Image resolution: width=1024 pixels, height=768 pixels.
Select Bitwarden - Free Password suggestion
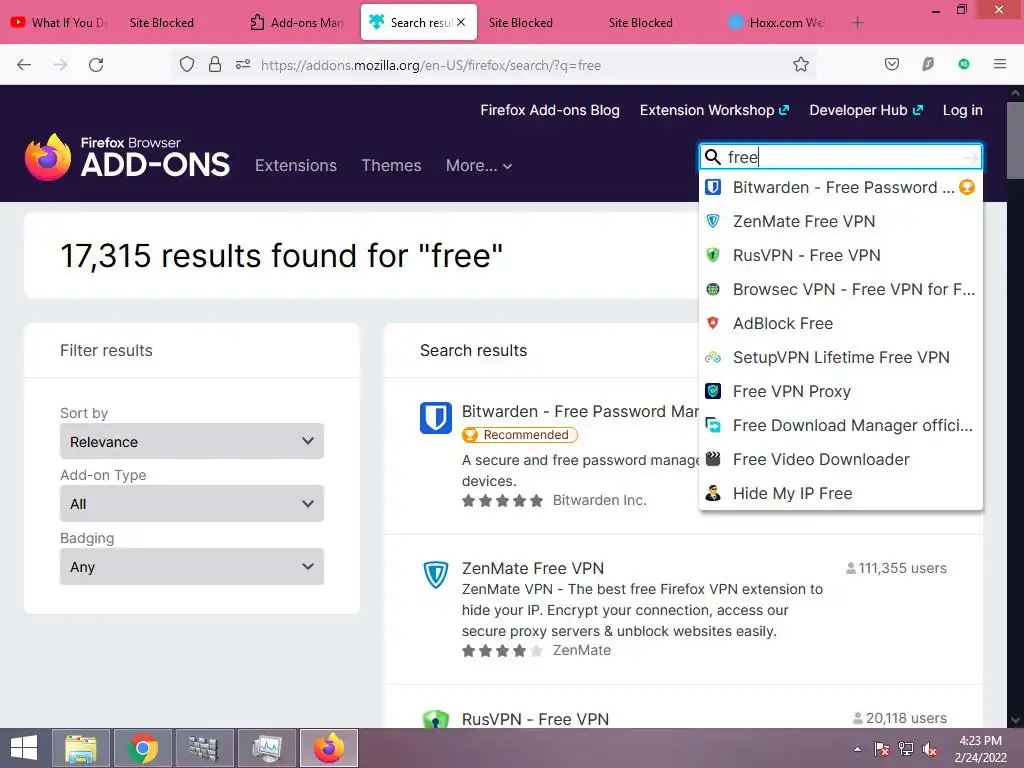point(840,187)
